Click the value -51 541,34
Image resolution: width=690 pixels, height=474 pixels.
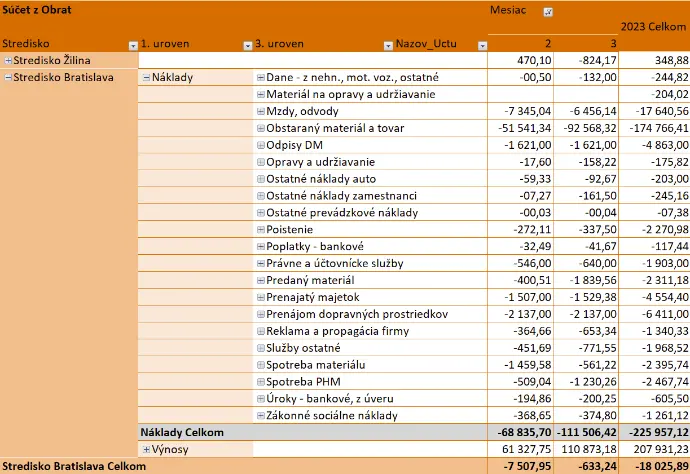tap(525, 128)
